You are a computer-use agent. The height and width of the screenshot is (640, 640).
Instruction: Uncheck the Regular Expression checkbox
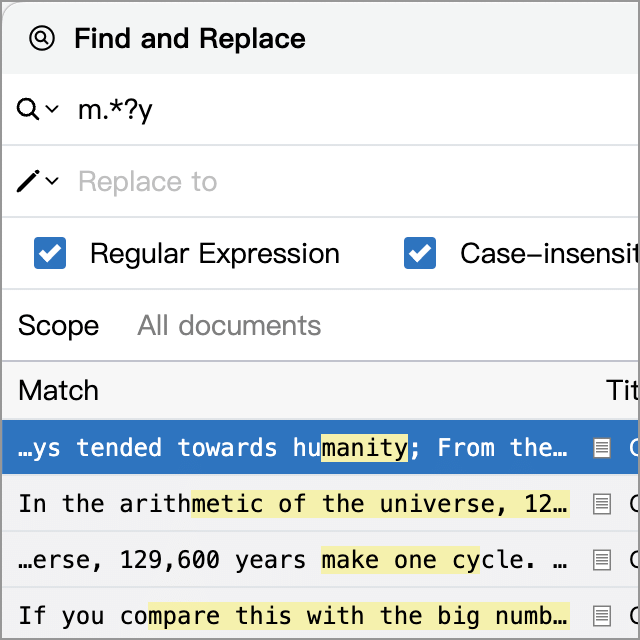tap(50, 253)
